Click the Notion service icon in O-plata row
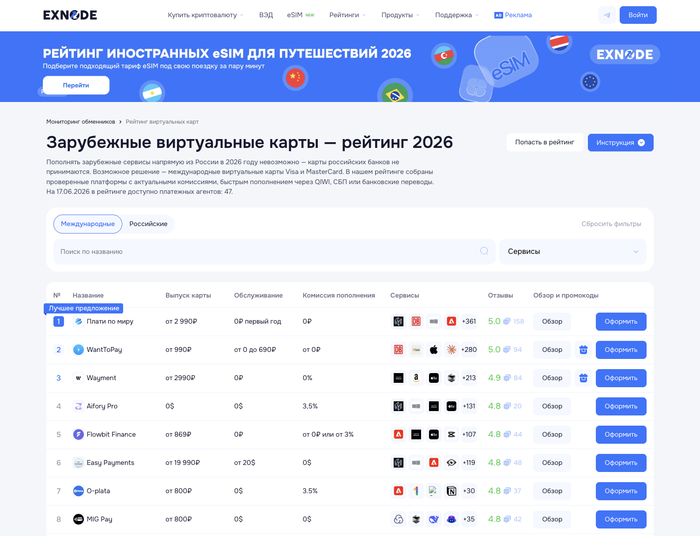The image size is (700, 536). click(451, 491)
